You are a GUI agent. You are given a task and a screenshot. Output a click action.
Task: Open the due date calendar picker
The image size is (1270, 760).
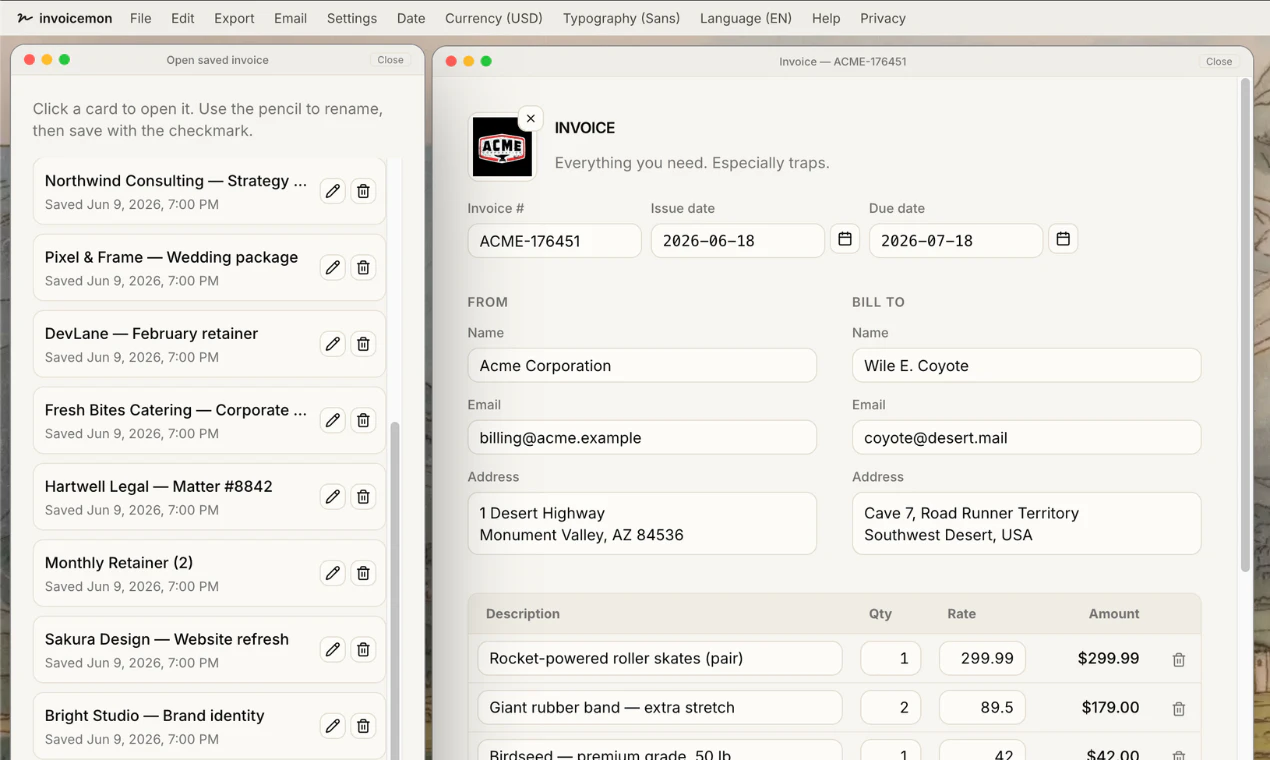click(1063, 239)
